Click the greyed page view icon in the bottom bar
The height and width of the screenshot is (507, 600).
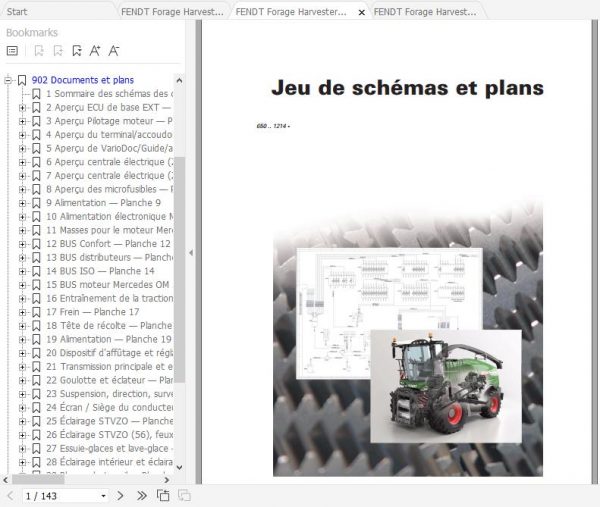pos(184,496)
